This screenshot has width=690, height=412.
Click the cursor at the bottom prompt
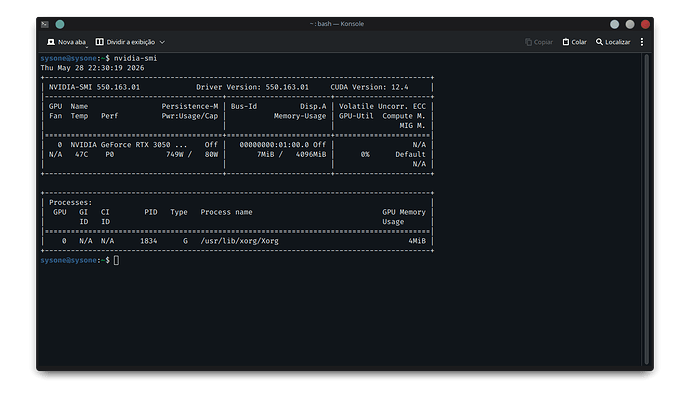click(x=116, y=261)
